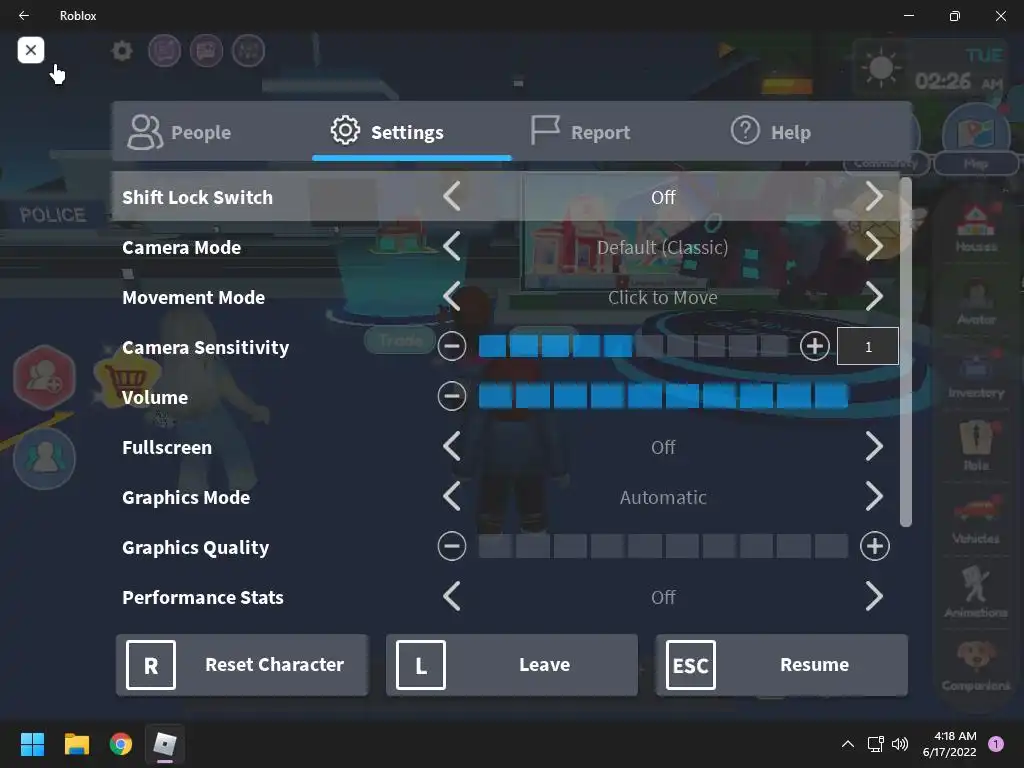Open the Settings tab
The width and height of the screenshot is (1024, 768).
tap(387, 132)
